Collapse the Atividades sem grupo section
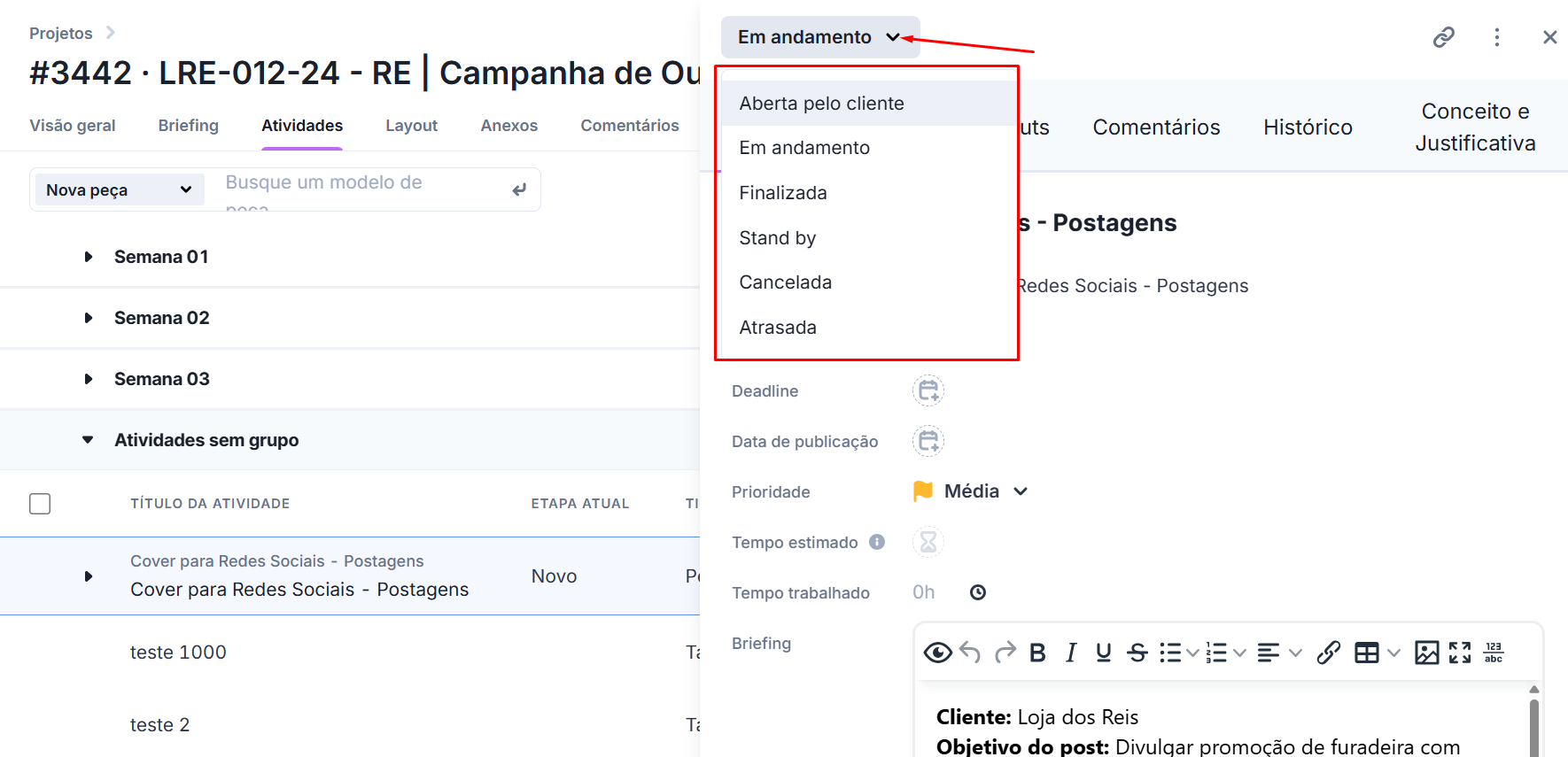 [89, 440]
